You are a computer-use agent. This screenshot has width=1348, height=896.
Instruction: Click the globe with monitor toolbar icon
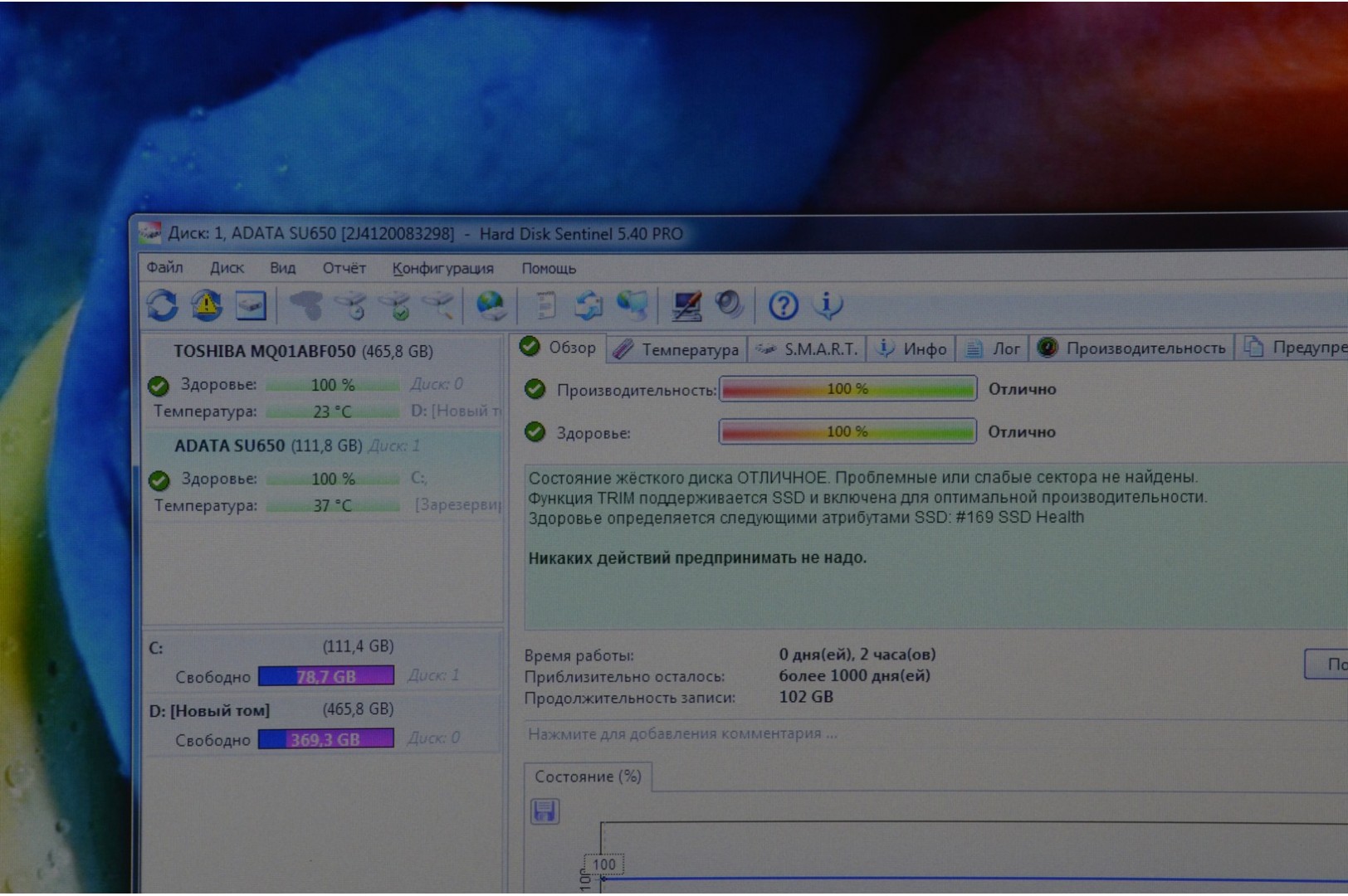tap(632, 305)
